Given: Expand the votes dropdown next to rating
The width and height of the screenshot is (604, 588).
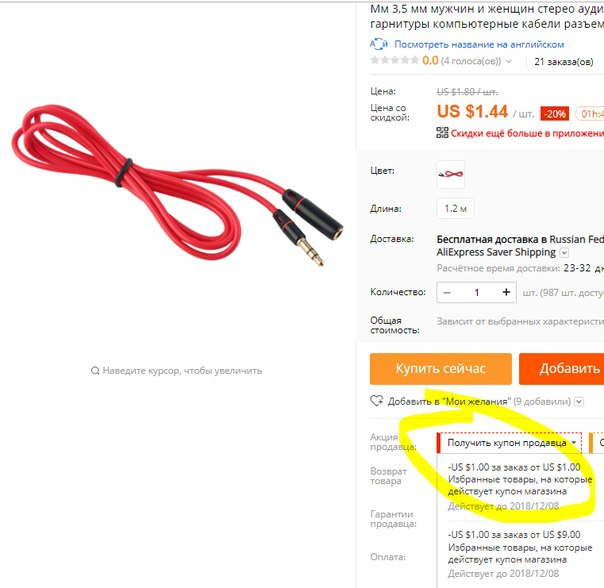Looking at the screenshot, I should [x=509, y=61].
